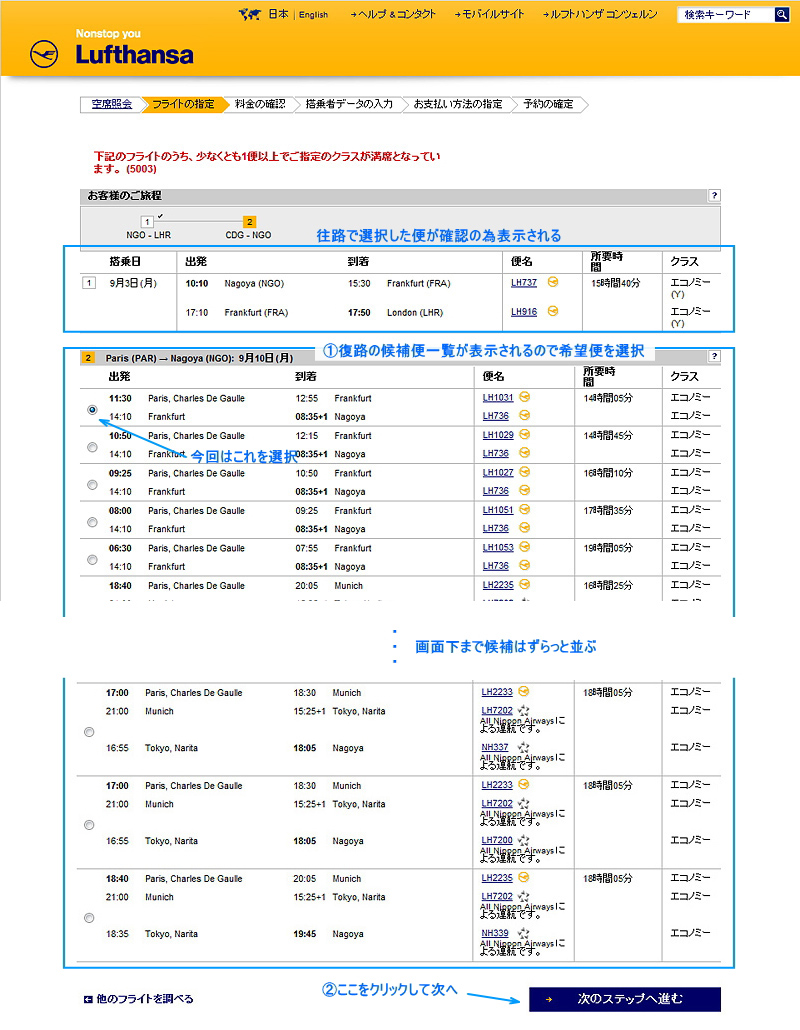Click the 日本 country link
This screenshot has width=800, height=1030.
coord(278,14)
